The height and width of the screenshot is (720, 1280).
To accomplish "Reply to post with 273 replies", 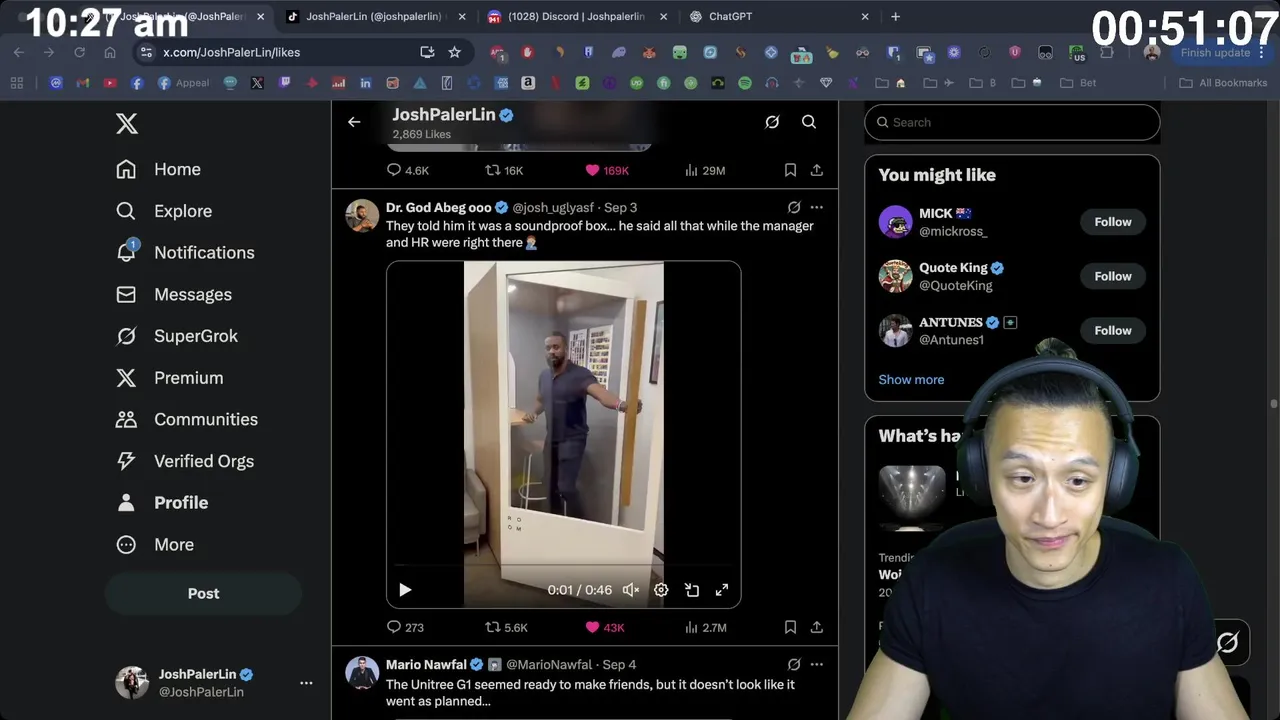I will coord(406,627).
